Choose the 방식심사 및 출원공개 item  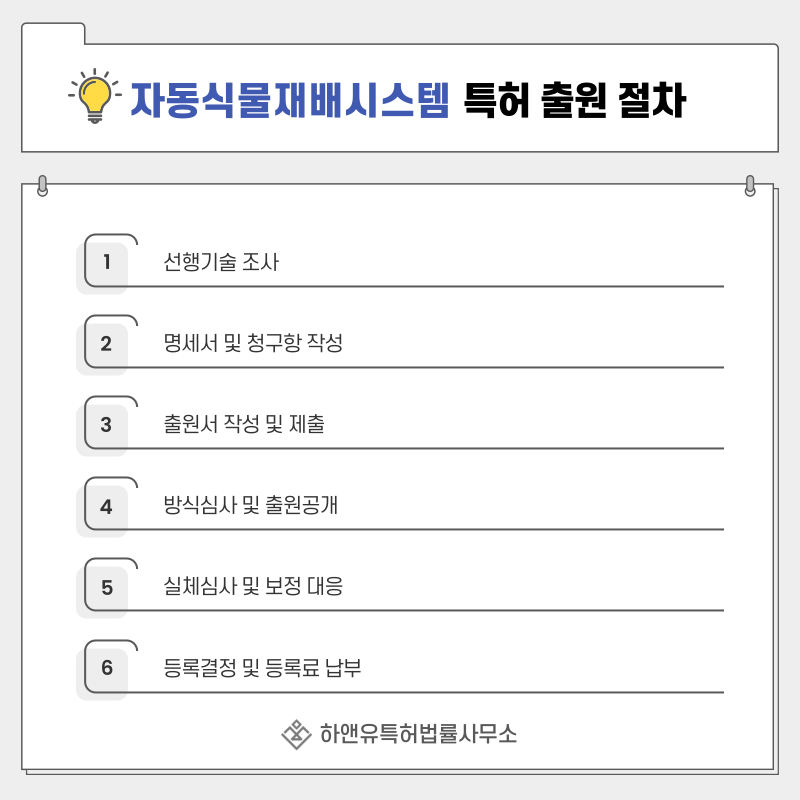point(251,505)
